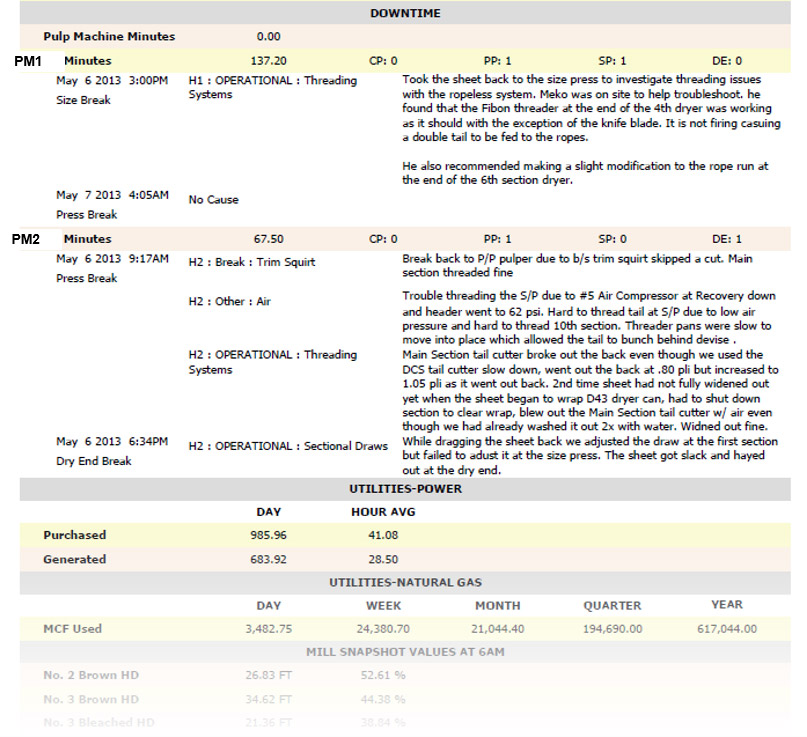Image resolution: width=807 pixels, height=737 pixels.
Task: Click the UTILITIES-NATURAL GAS section header
Action: [405, 583]
